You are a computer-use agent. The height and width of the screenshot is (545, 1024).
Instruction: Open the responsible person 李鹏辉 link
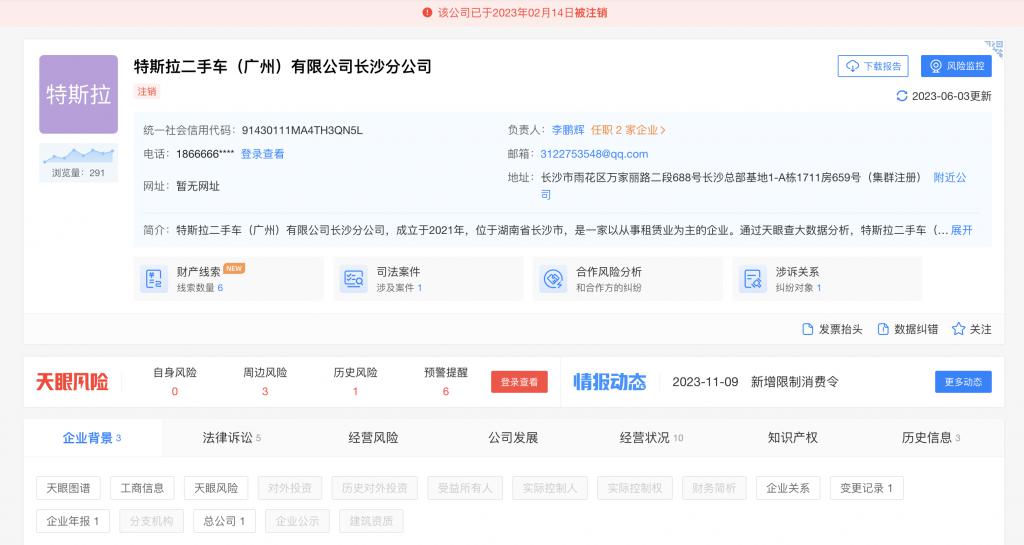tap(568, 130)
